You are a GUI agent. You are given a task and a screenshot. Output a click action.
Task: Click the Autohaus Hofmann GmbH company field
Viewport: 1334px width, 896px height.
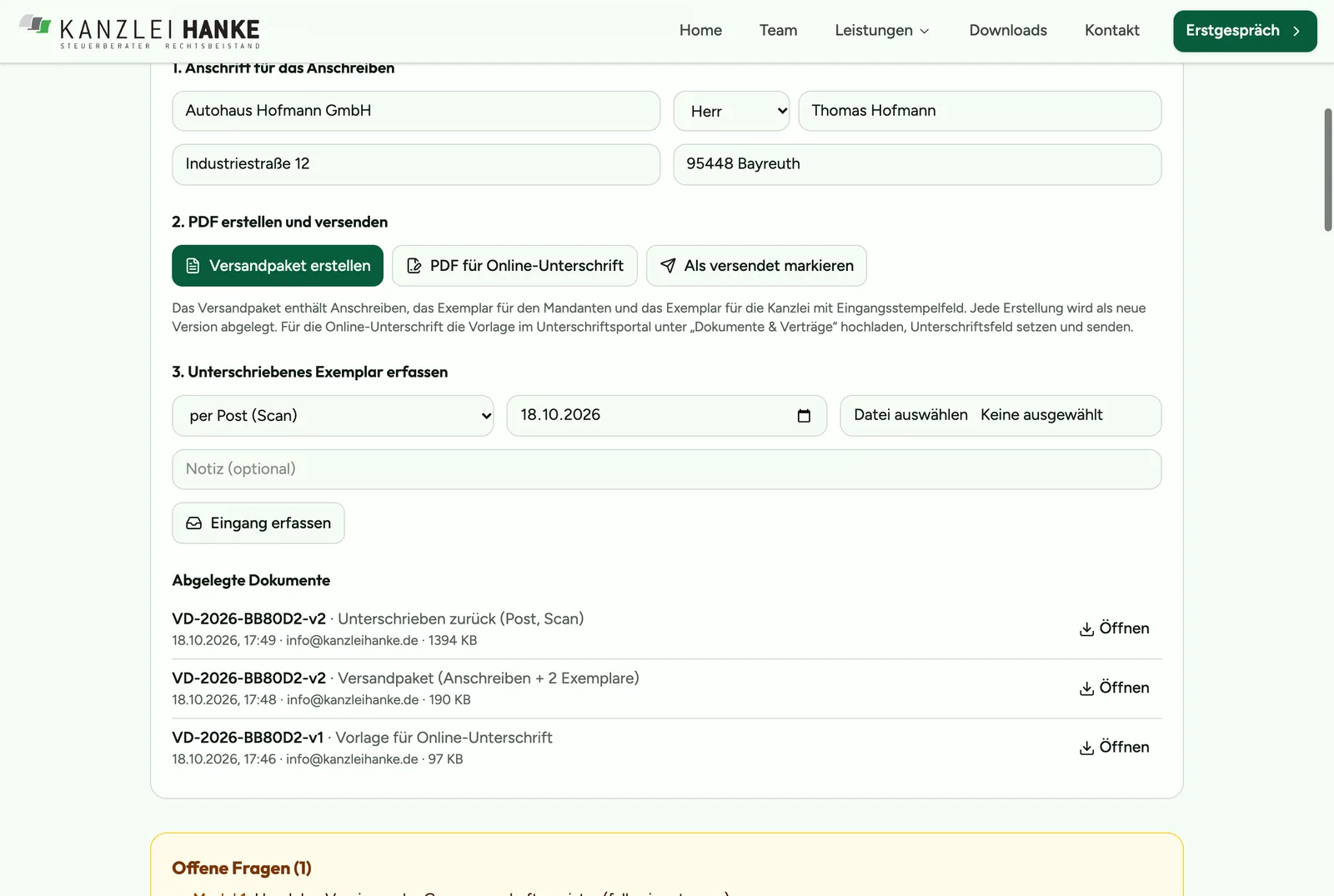point(416,111)
